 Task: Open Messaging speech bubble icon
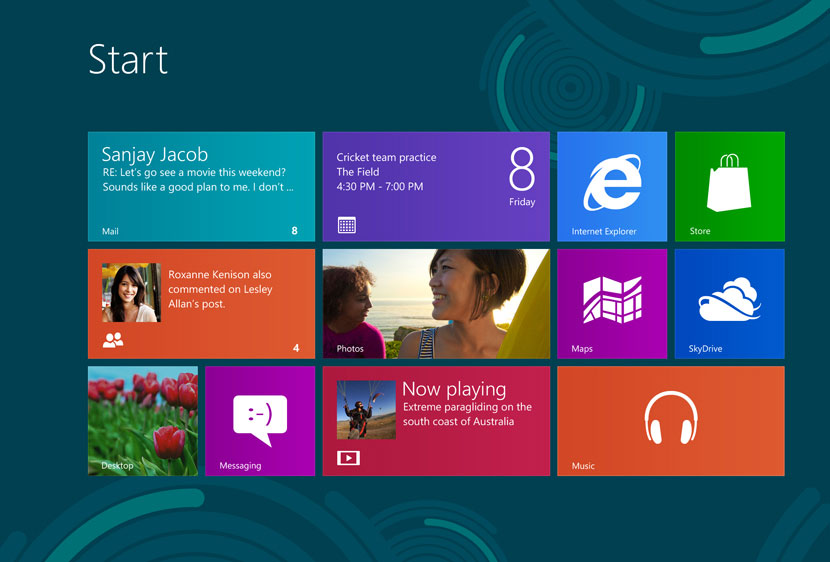(260, 418)
